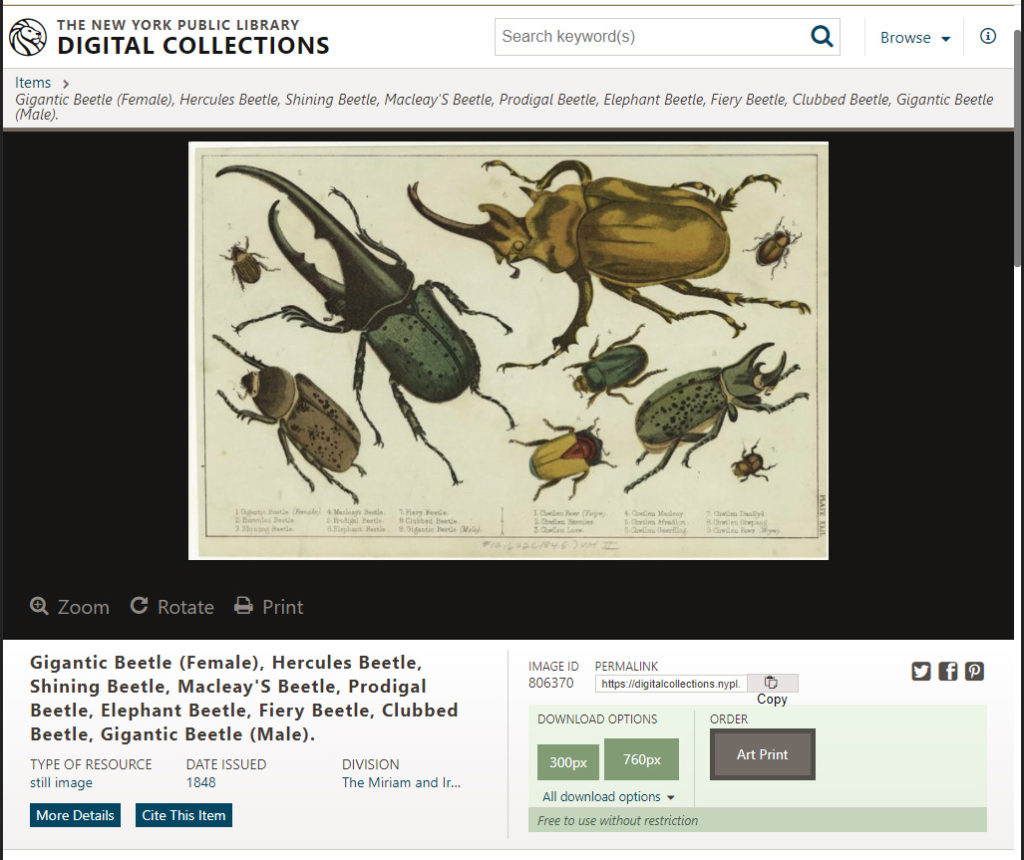Image resolution: width=1024 pixels, height=860 pixels.
Task: Click the Cite This Item button
Action: pos(184,815)
